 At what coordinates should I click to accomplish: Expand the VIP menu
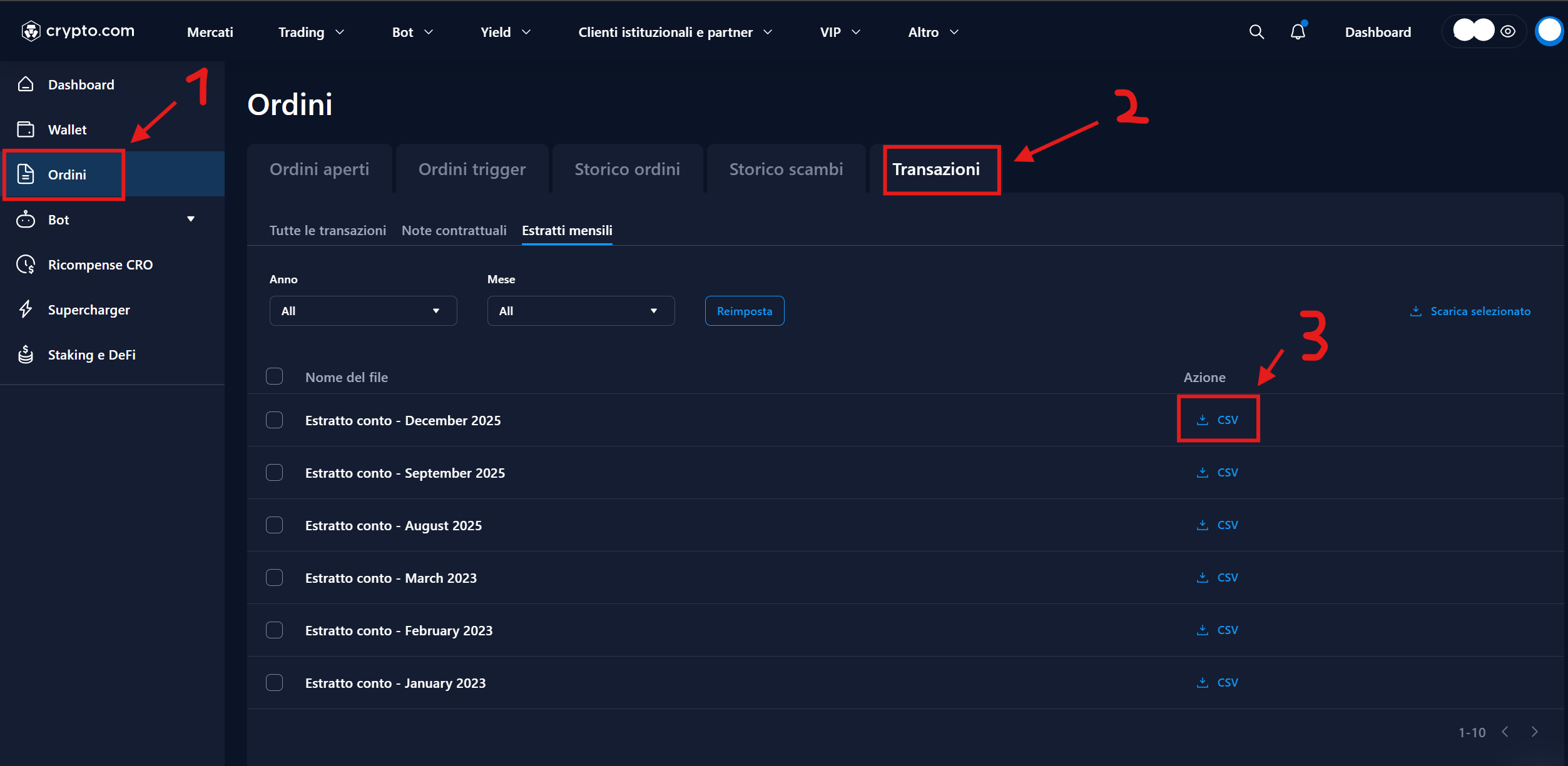click(x=840, y=32)
